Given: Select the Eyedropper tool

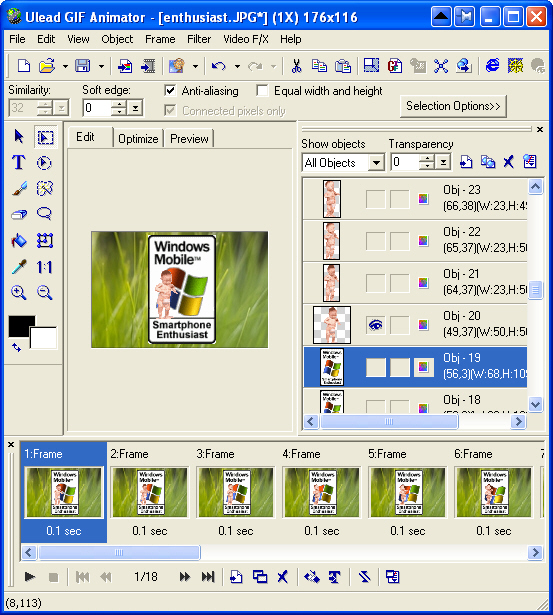Looking at the screenshot, I should [x=19, y=267].
